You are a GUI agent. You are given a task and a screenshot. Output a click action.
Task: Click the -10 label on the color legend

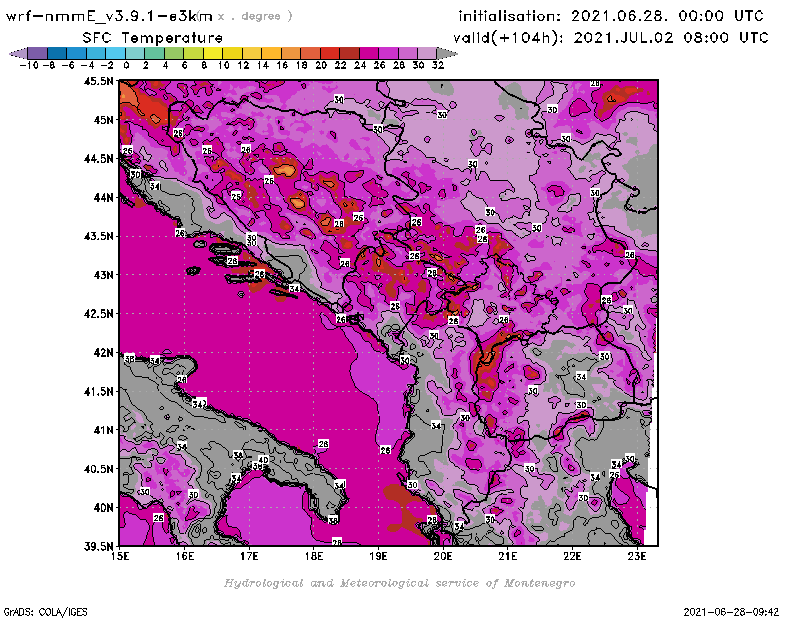pyautogui.click(x=29, y=65)
